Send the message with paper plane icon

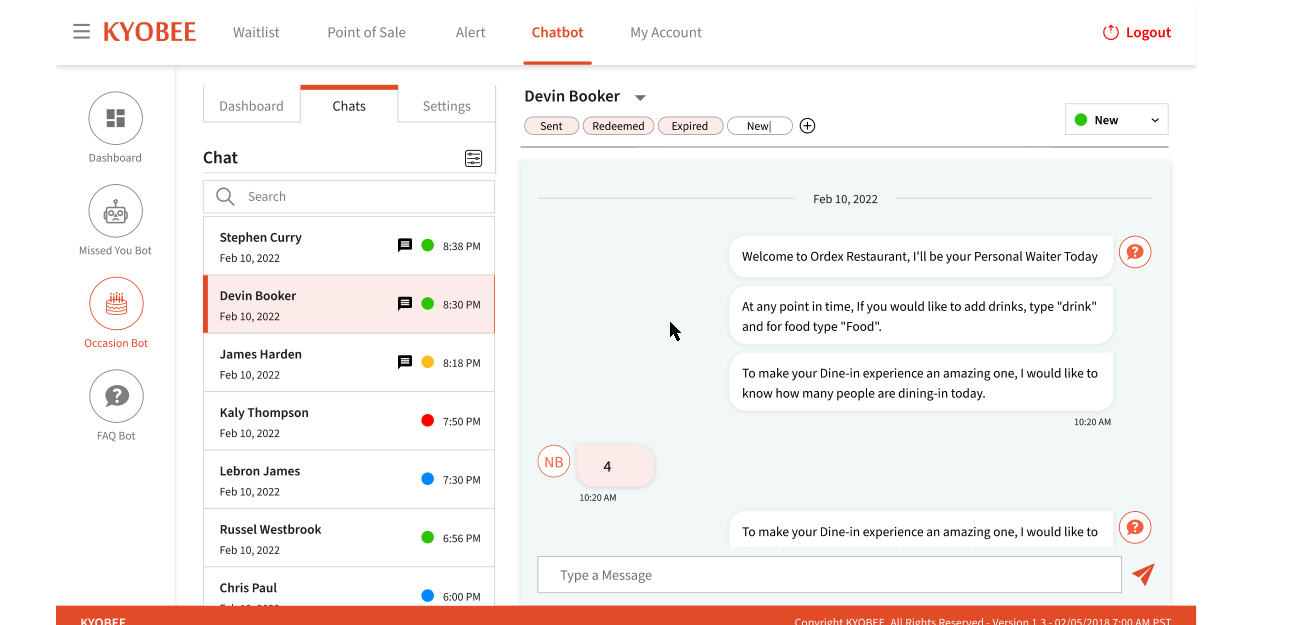pyautogui.click(x=1143, y=574)
